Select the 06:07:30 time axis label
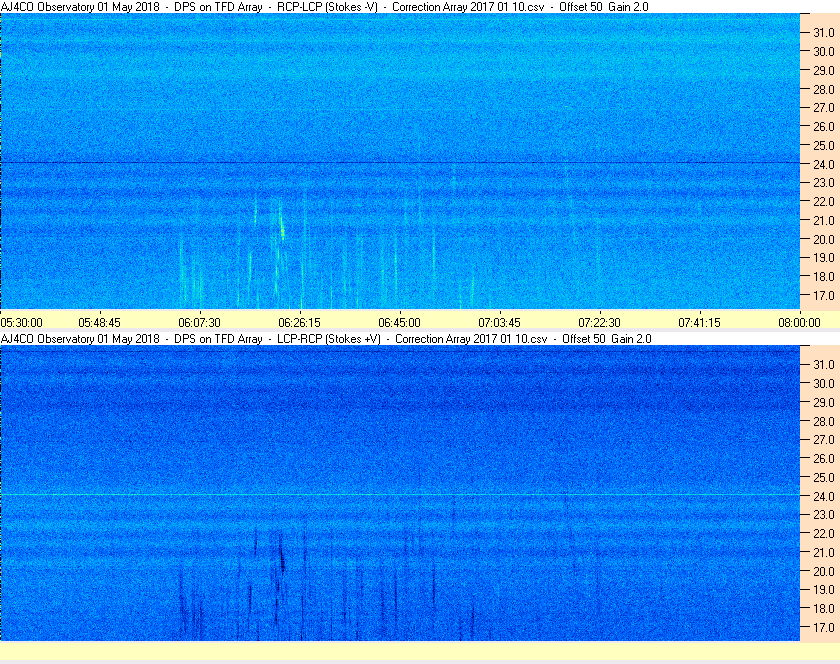This screenshot has height=664, width=840. tap(199, 323)
